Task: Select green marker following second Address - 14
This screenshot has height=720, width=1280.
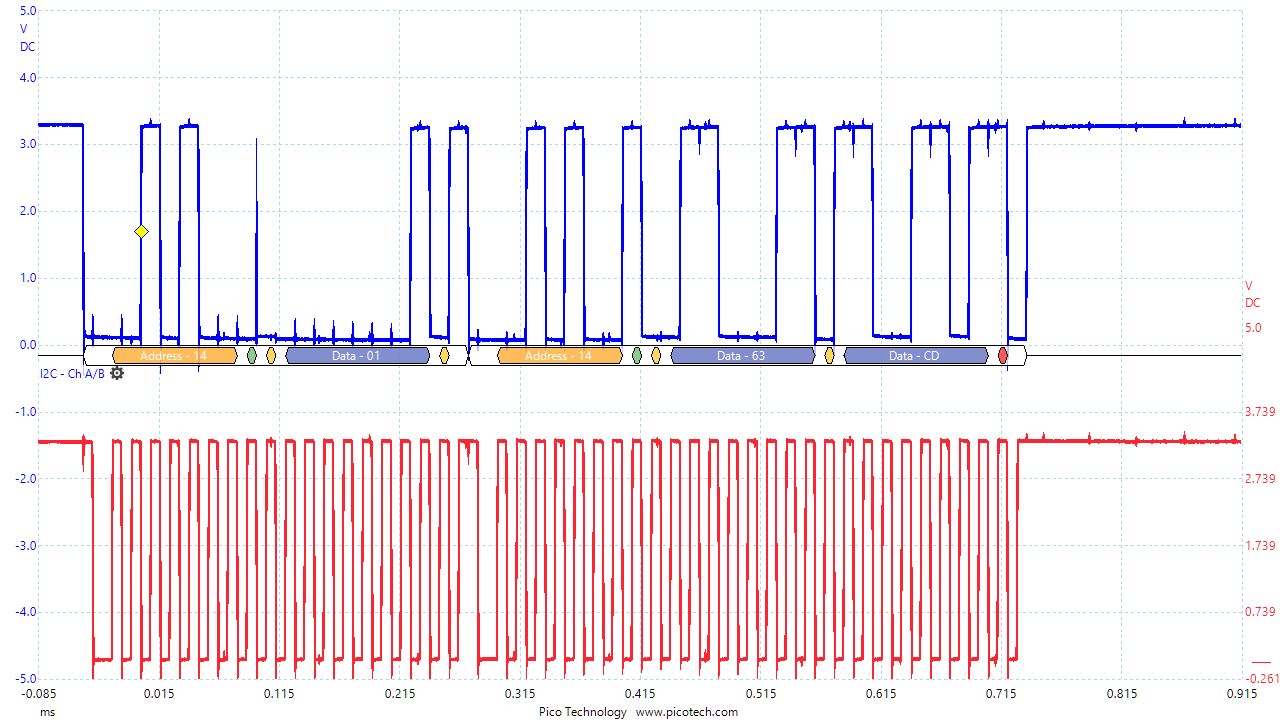Action: click(x=637, y=355)
